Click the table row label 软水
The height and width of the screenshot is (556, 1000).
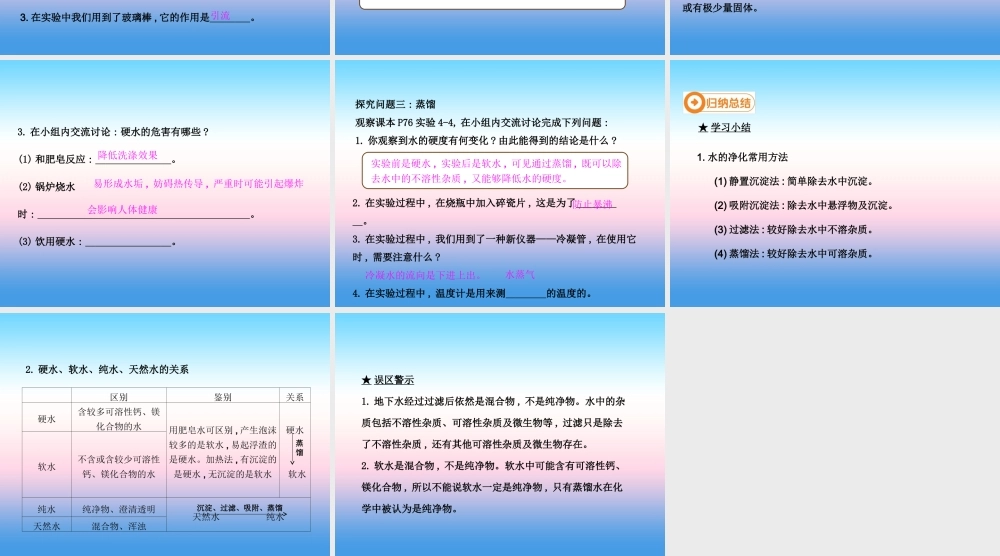point(47,467)
